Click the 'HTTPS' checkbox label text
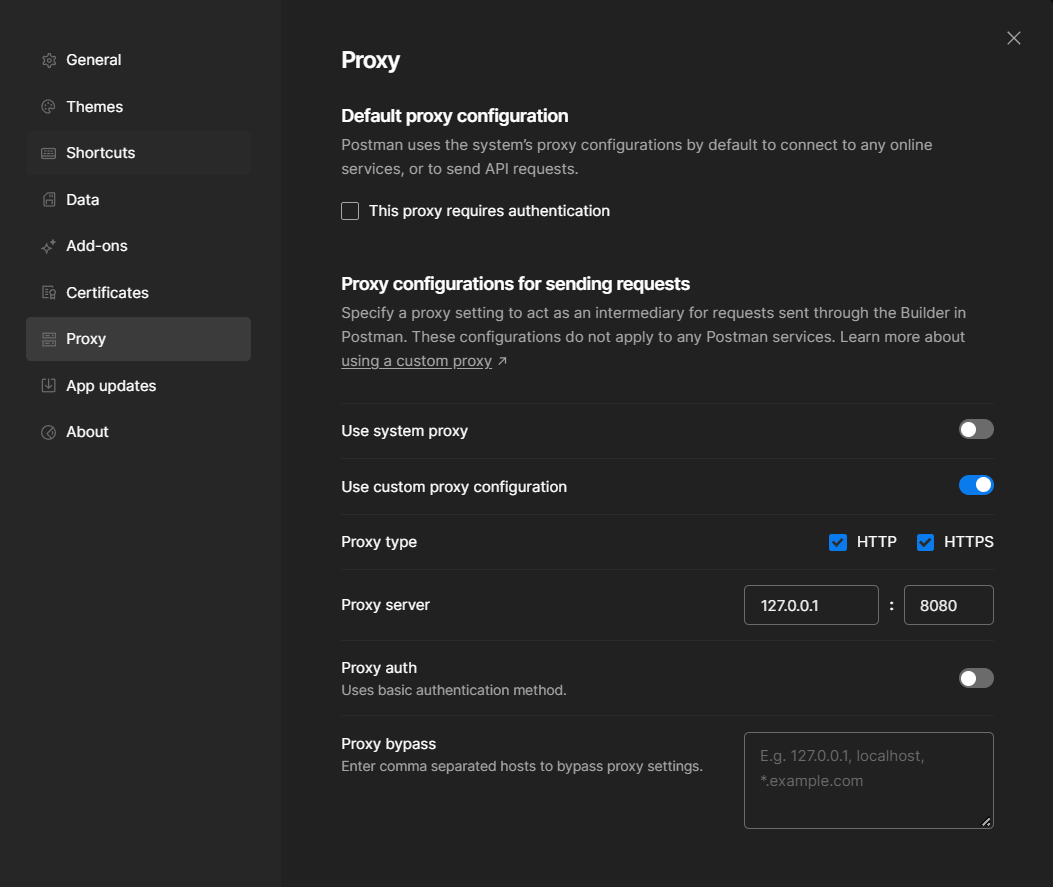 [x=968, y=542]
